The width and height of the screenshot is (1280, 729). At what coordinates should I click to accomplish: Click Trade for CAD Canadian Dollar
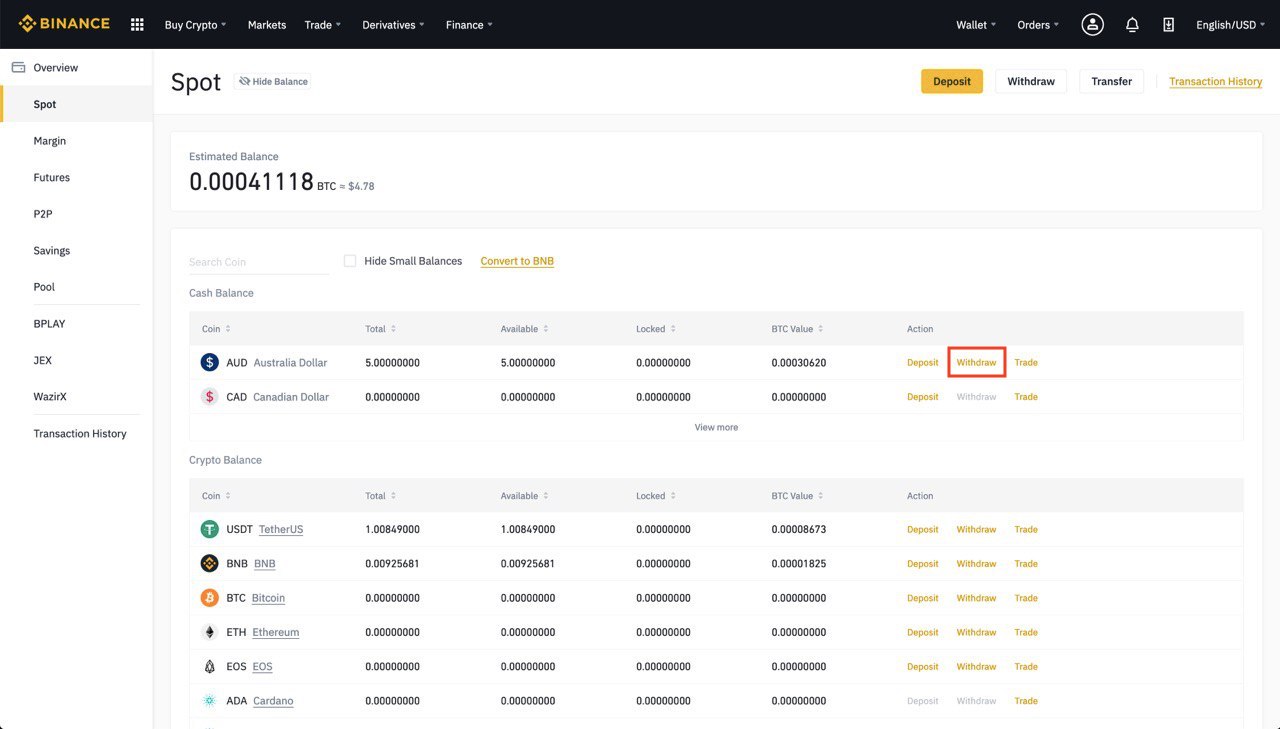(x=1026, y=397)
